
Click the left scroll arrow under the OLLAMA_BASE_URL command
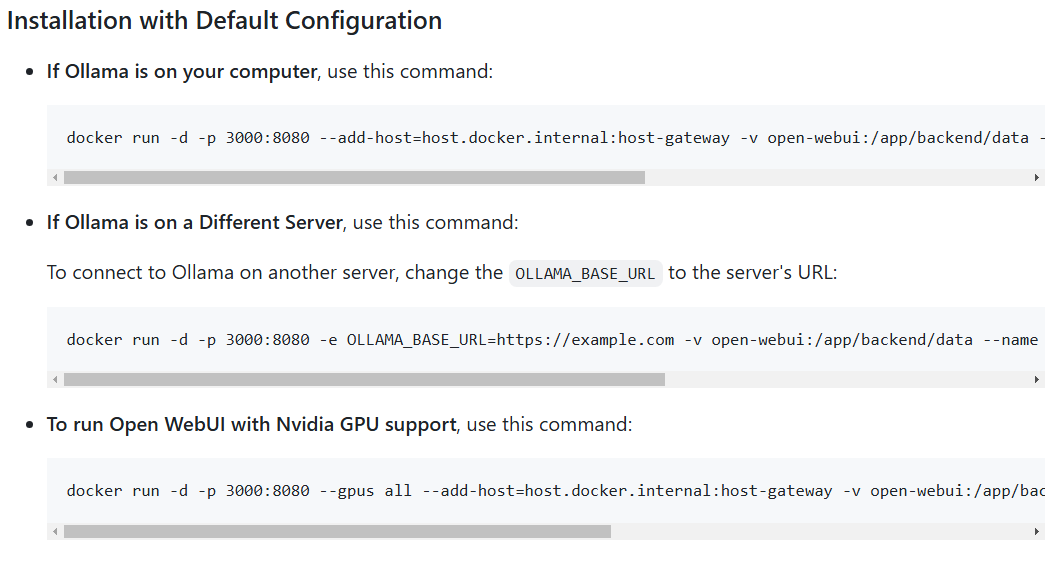tap(55, 380)
